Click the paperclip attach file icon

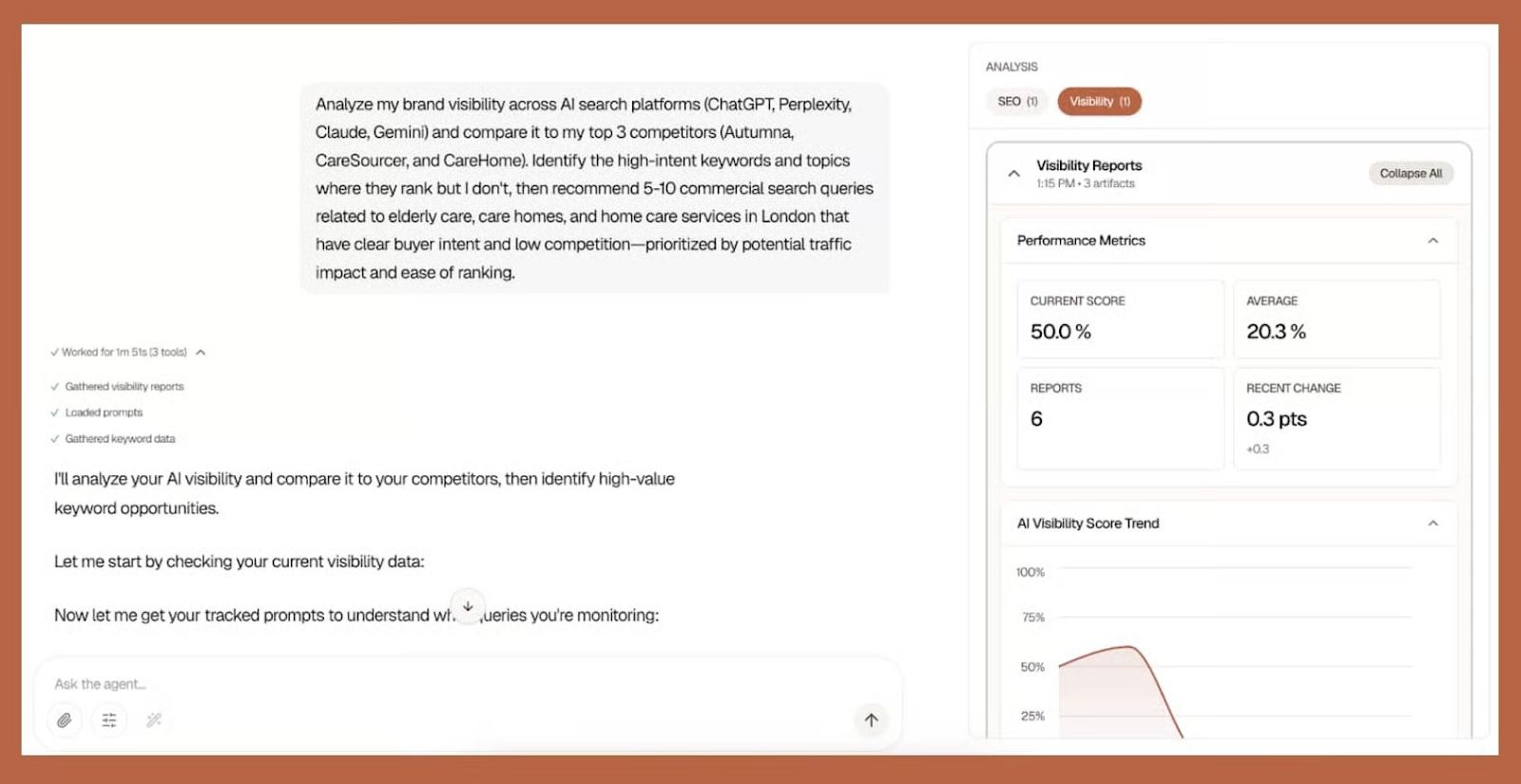point(64,720)
